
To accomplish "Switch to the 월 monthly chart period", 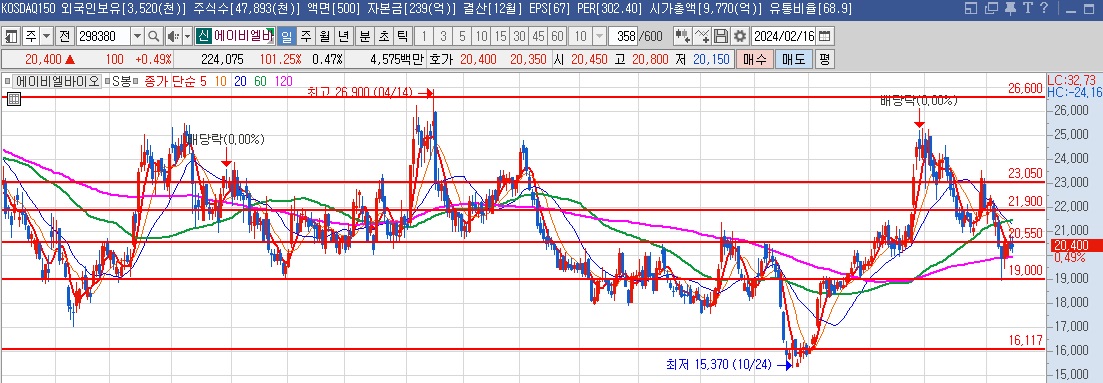I will [x=324, y=37].
